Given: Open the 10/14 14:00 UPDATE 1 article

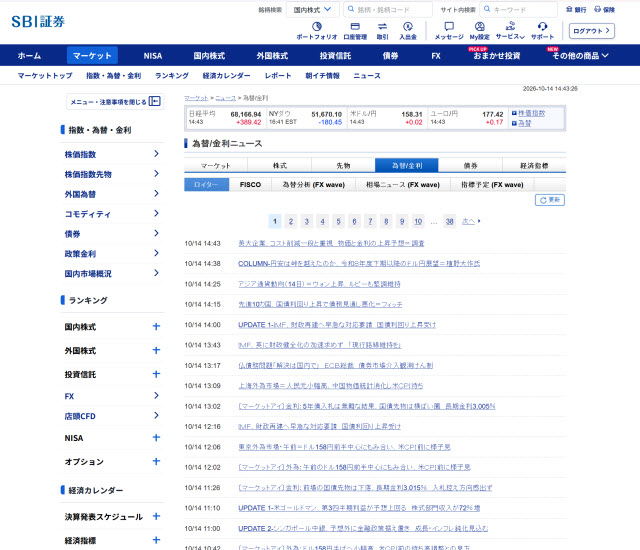Looking at the screenshot, I should click(337, 325).
